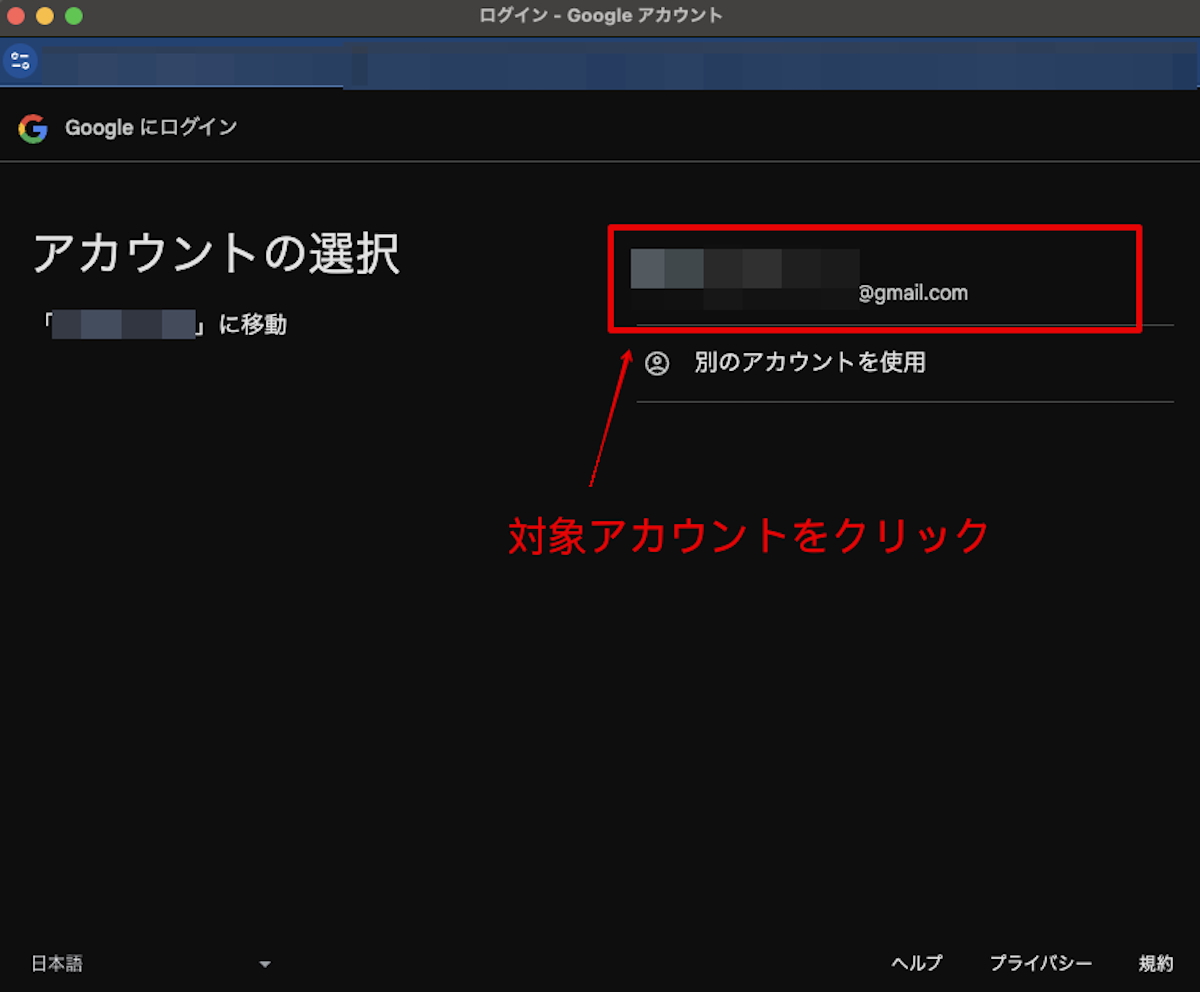Click the Google にログイン header text
Viewport: 1200px width, 992px height.
(x=151, y=128)
